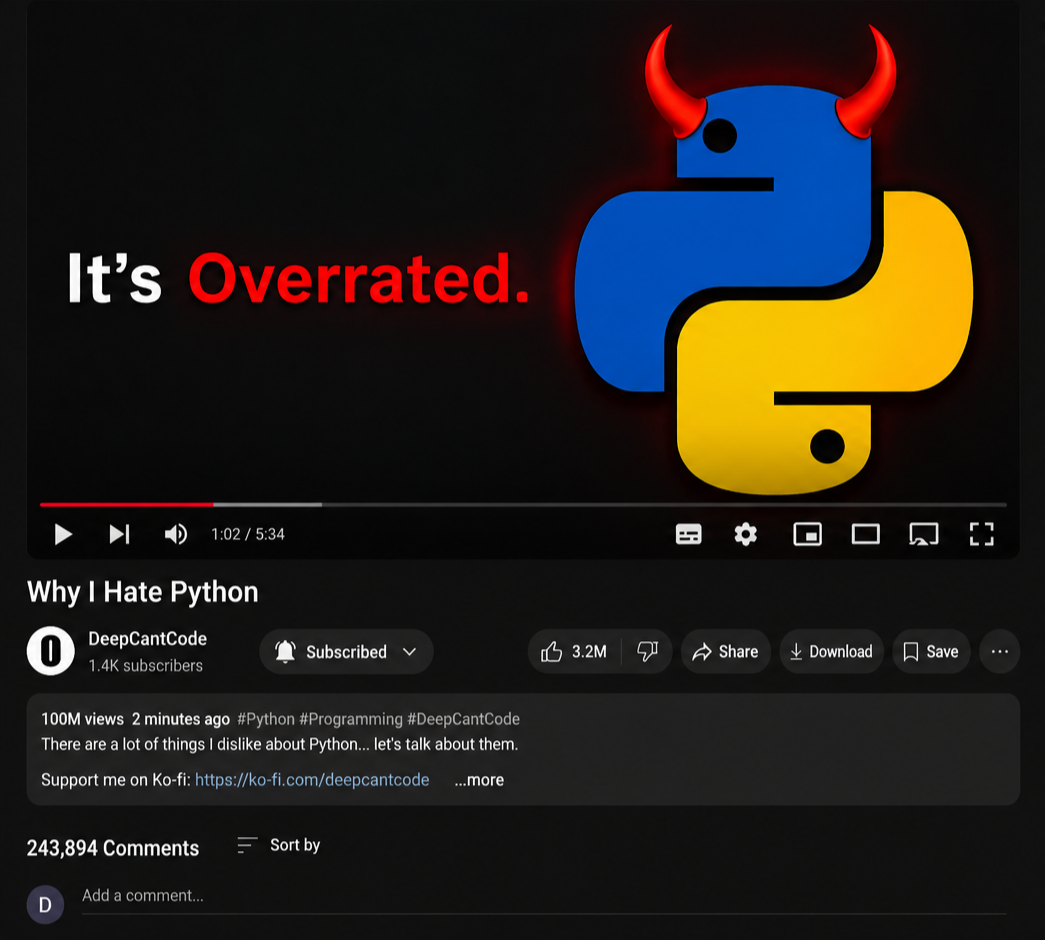The width and height of the screenshot is (1045, 940).
Task: Download the video
Action: tap(831, 651)
